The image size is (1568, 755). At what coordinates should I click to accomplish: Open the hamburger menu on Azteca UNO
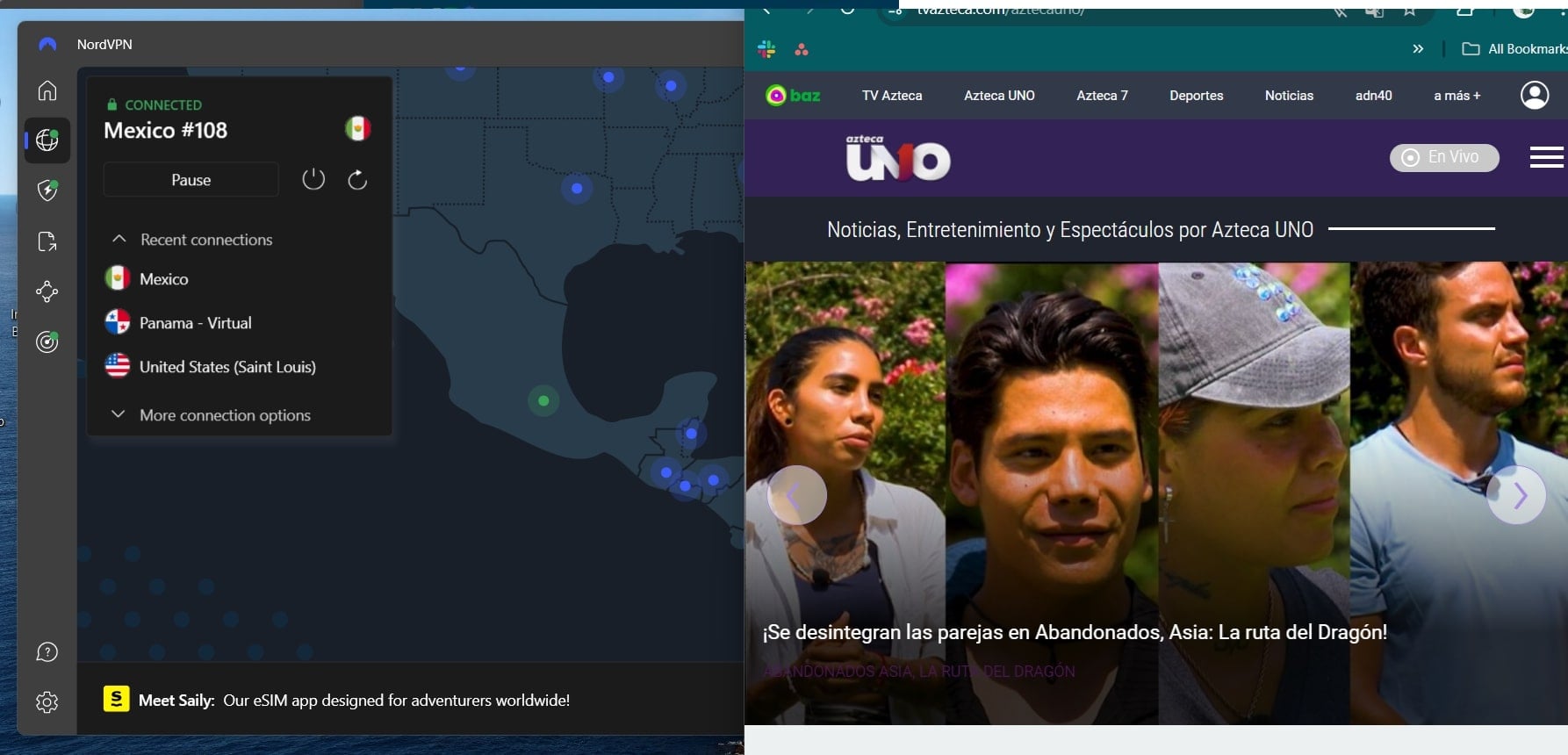(x=1546, y=157)
